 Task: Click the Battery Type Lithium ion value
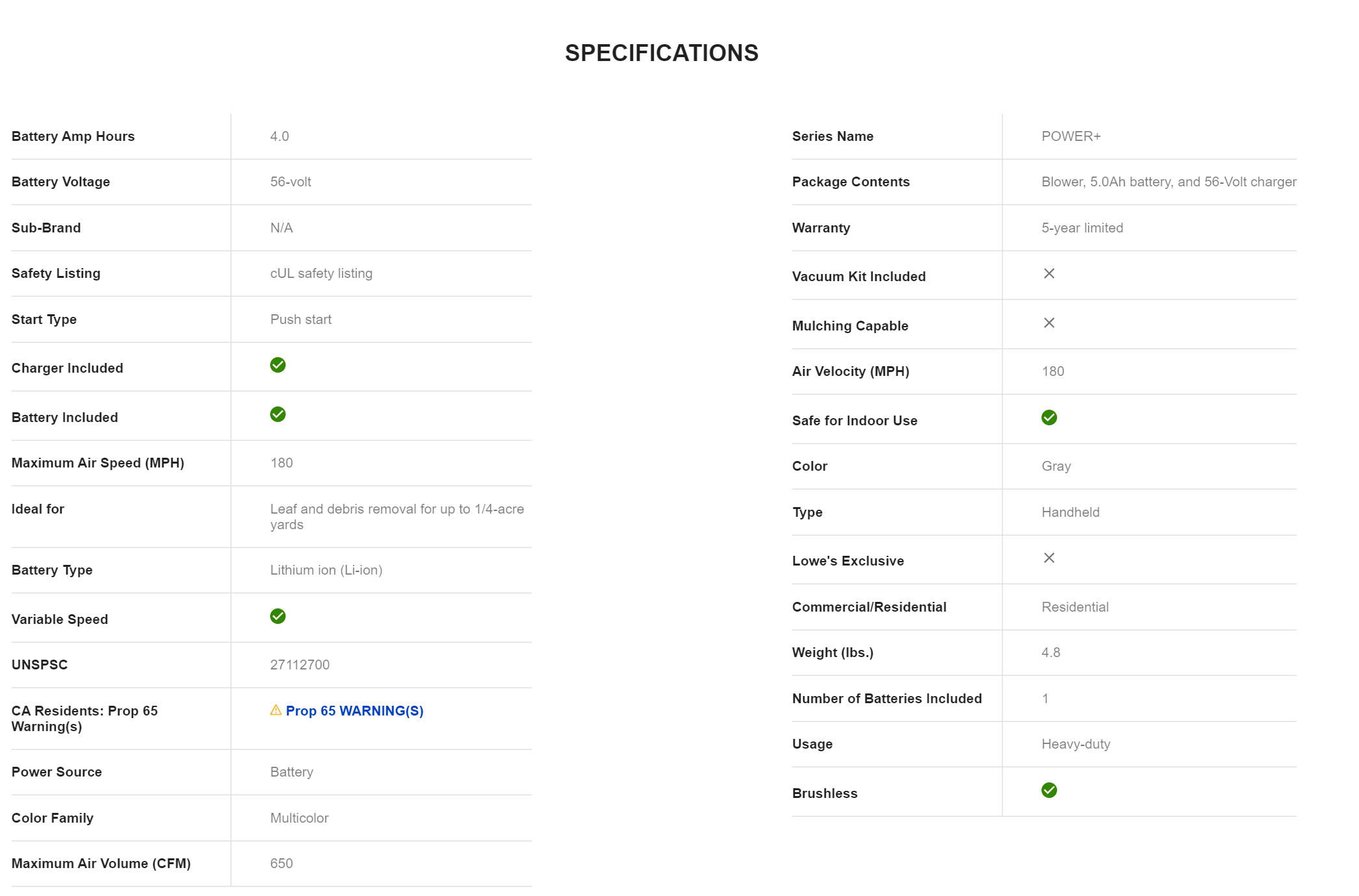pos(327,570)
